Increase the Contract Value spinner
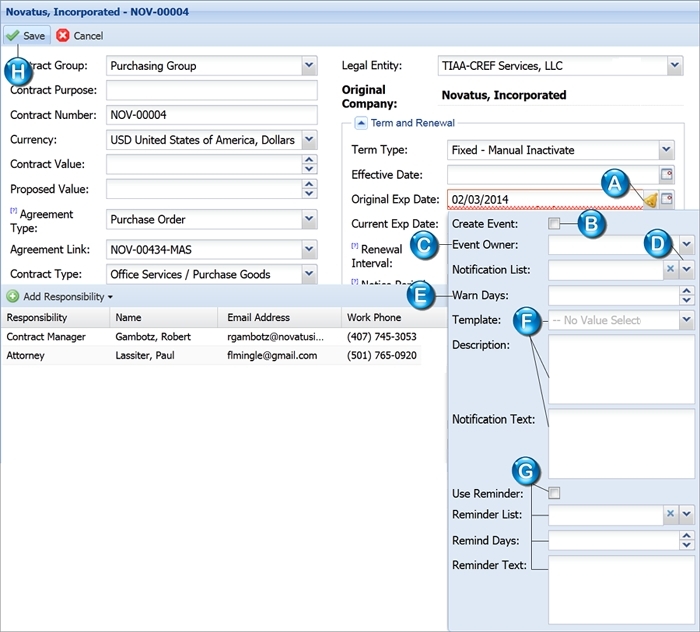 pos(309,159)
